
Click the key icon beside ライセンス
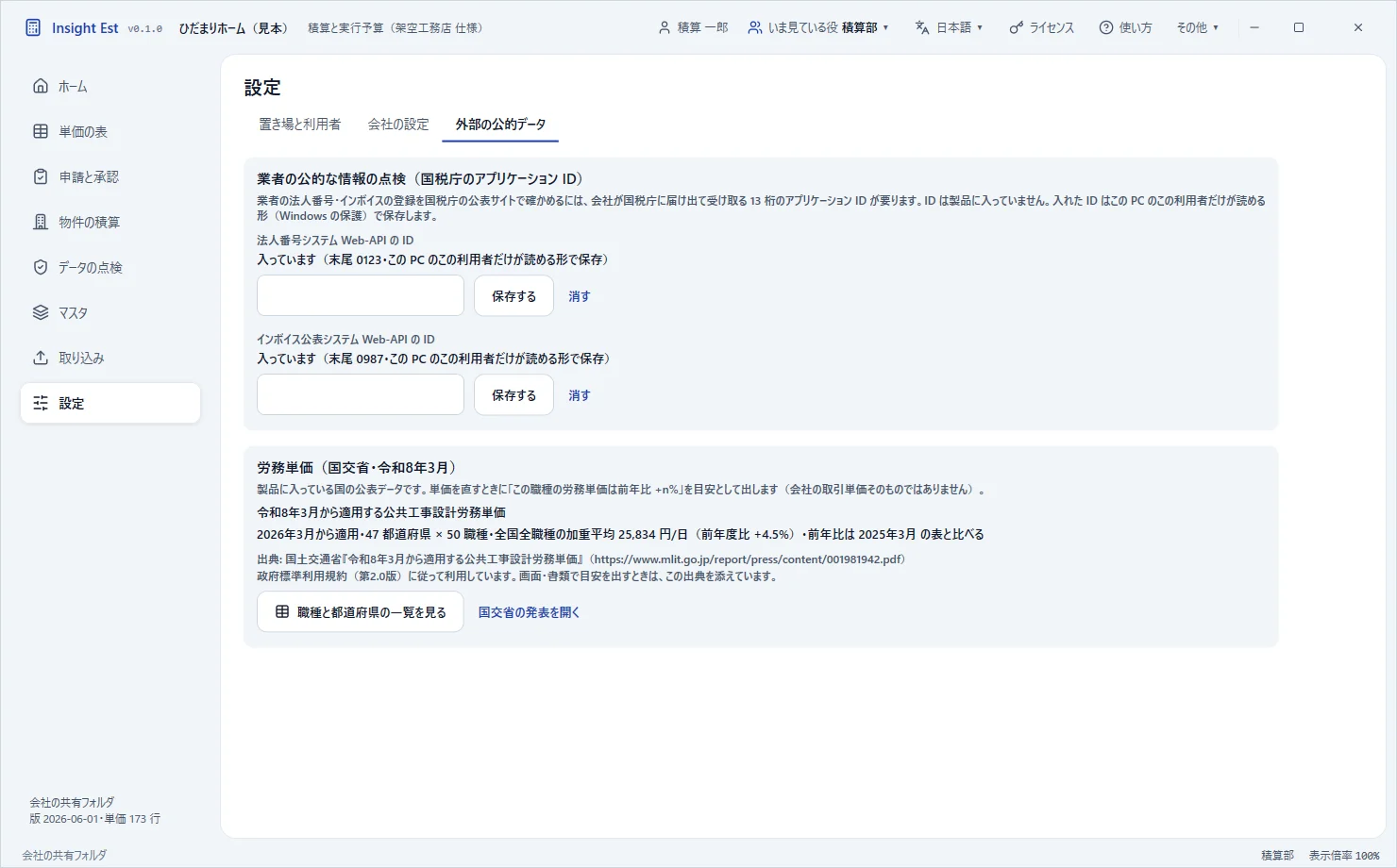1016,27
